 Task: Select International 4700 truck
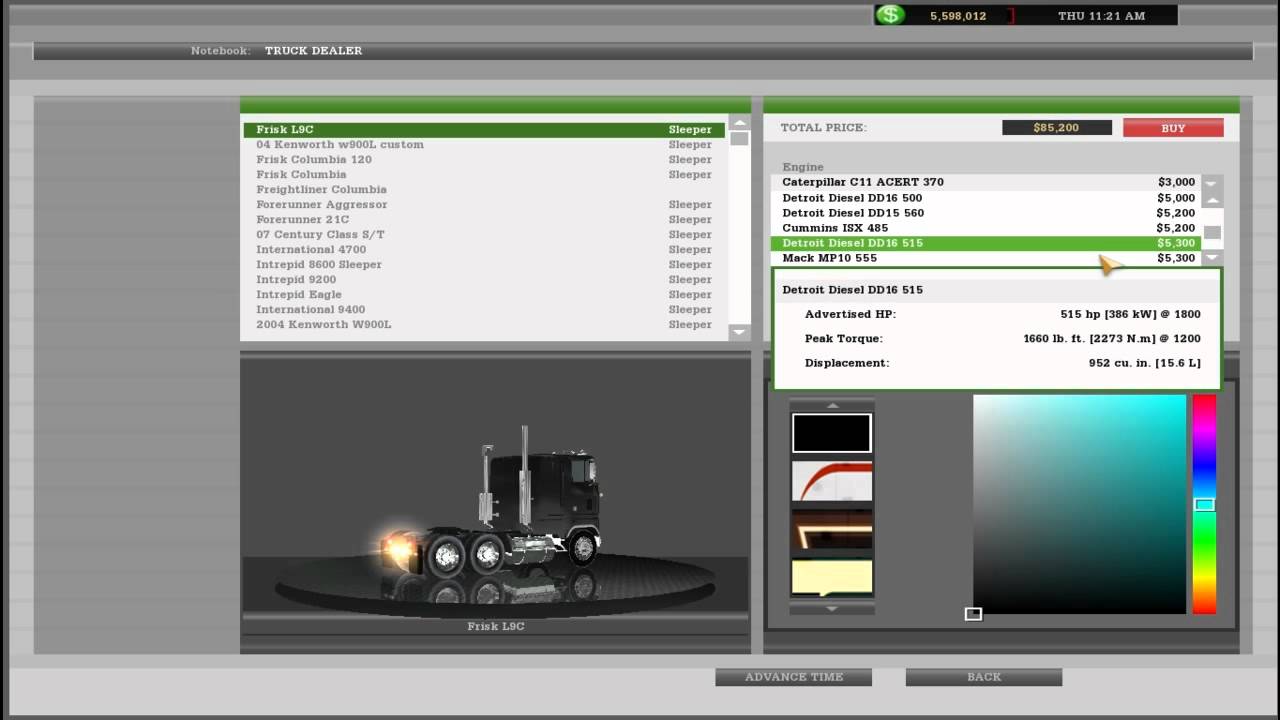484,250
